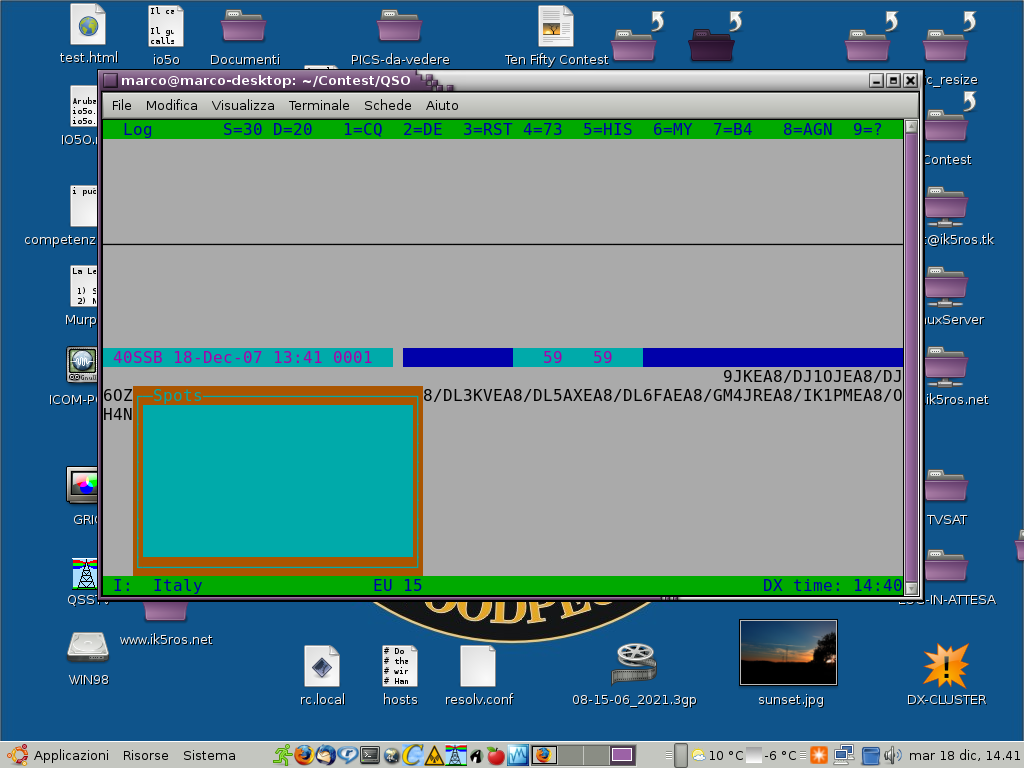Open the 08-15-06_2021.3gp video file
1024x768 pixels.
pyautogui.click(x=634, y=674)
